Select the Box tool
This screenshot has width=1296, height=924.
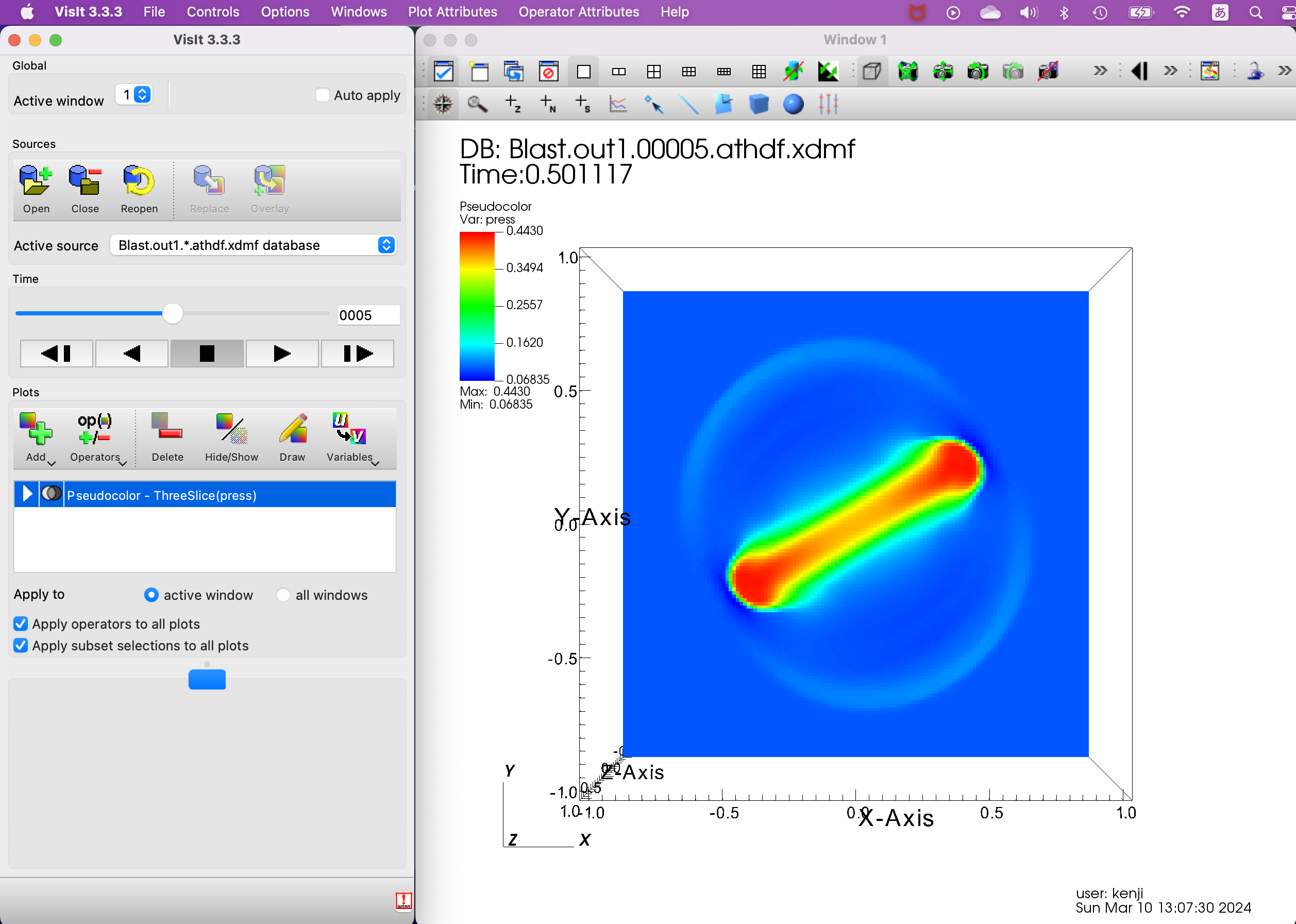pos(759,104)
